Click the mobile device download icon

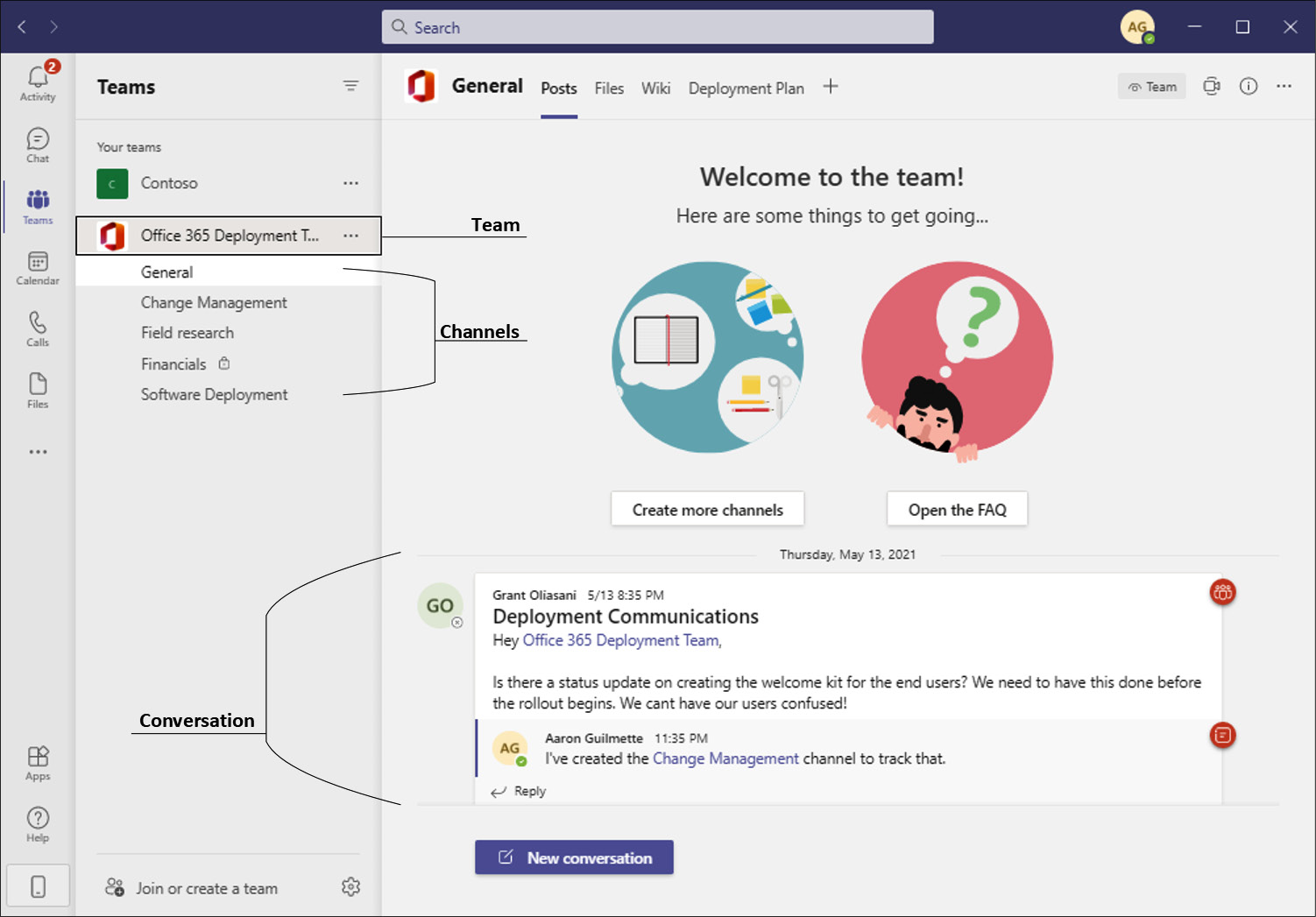click(38, 886)
